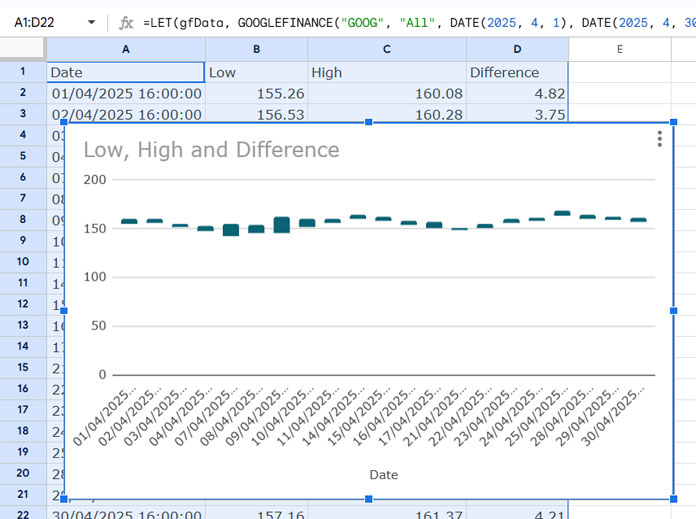
Task: Click the chart's top-middle resize handle
Action: (x=368, y=122)
